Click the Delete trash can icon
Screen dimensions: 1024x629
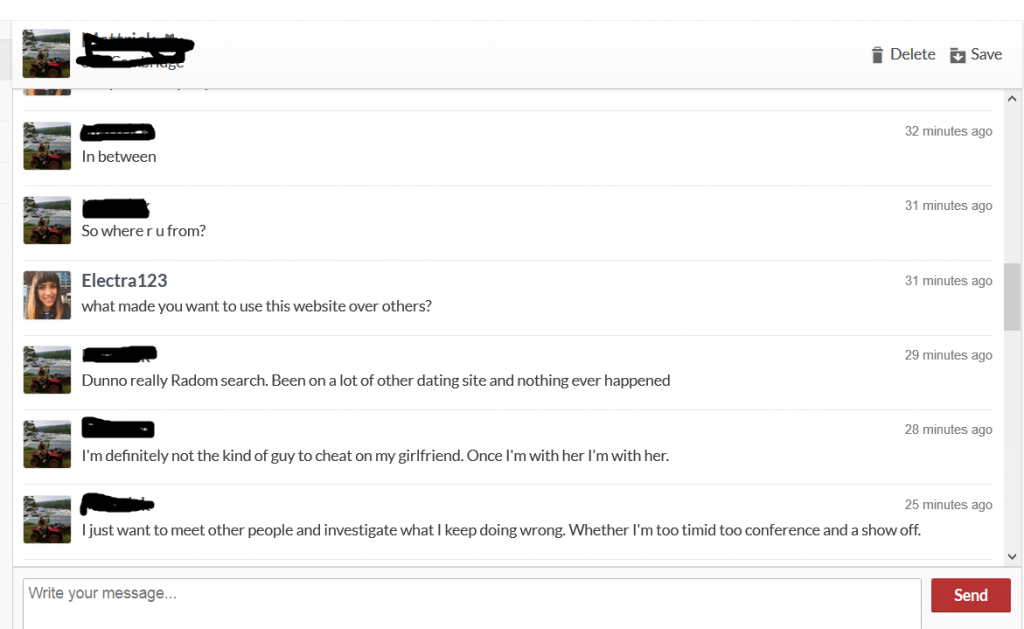tap(877, 55)
